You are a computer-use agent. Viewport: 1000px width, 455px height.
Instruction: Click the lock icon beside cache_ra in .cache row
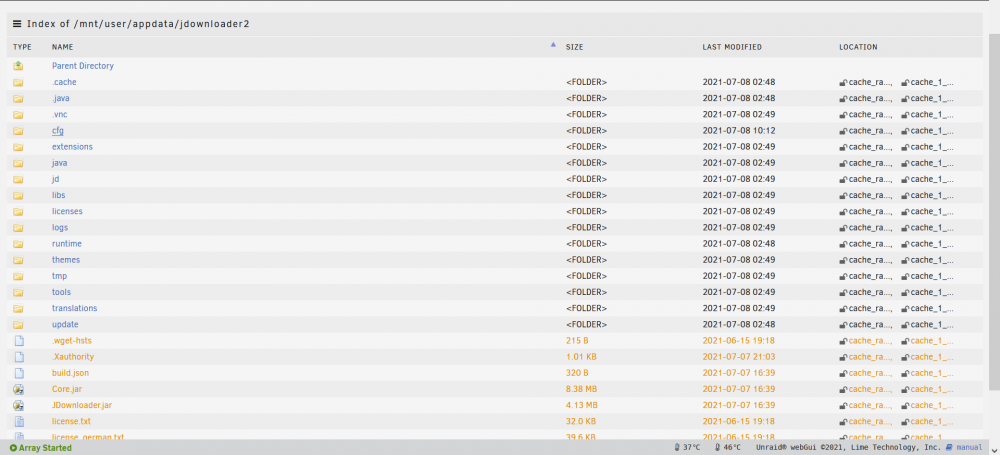coord(843,82)
